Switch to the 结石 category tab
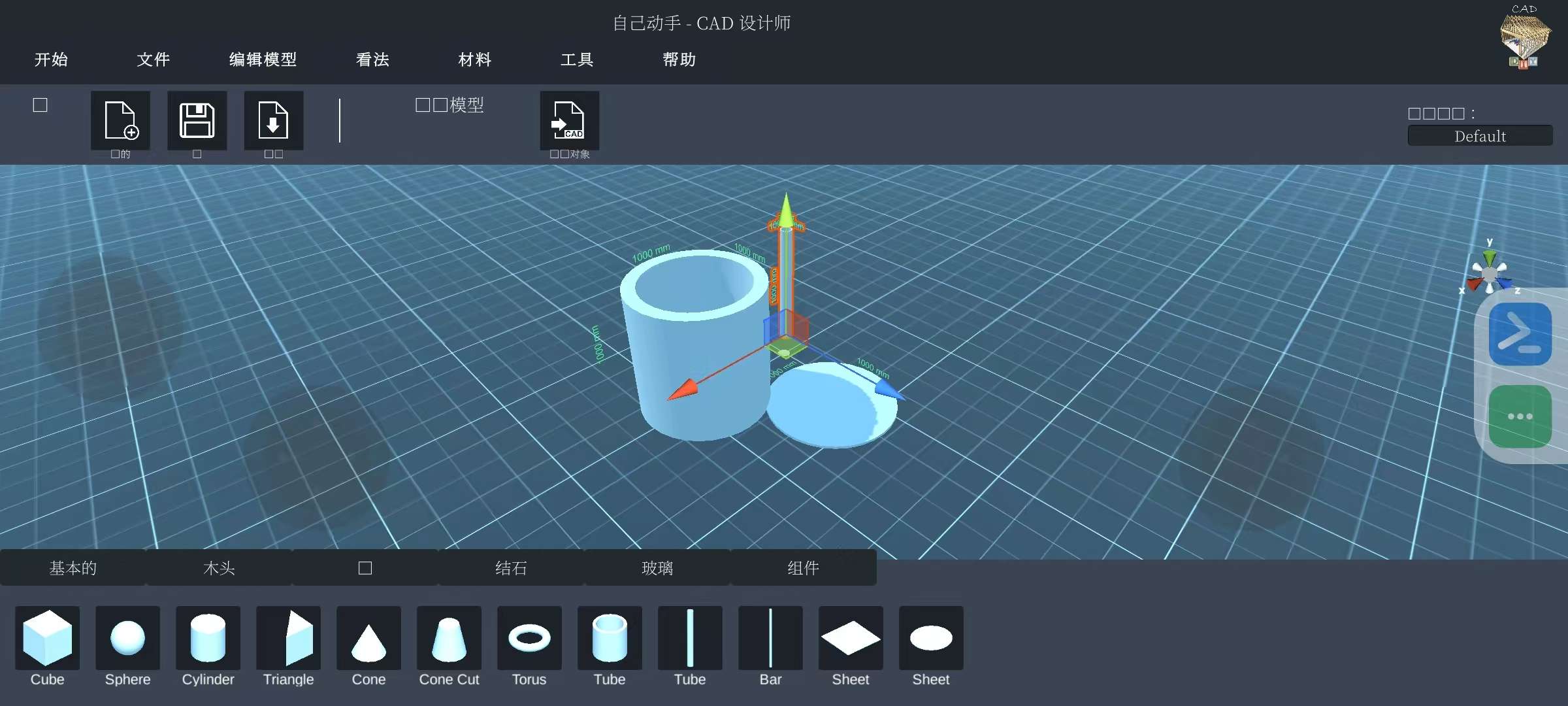Image resolution: width=1568 pixels, height=706 pixels. (511, 567)
